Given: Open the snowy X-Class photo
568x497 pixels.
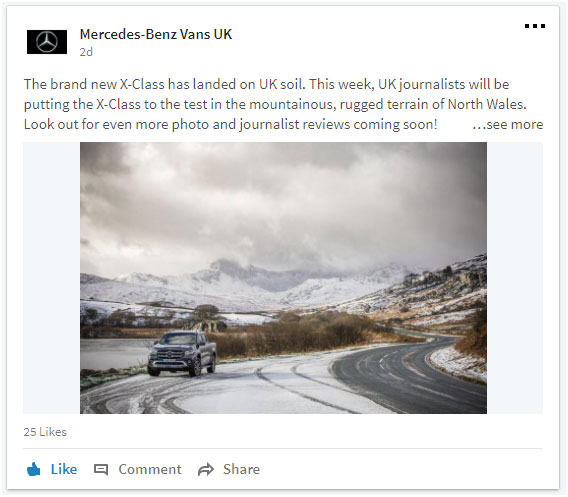Looking at the screenshot, I should click(x=283, y=278).
